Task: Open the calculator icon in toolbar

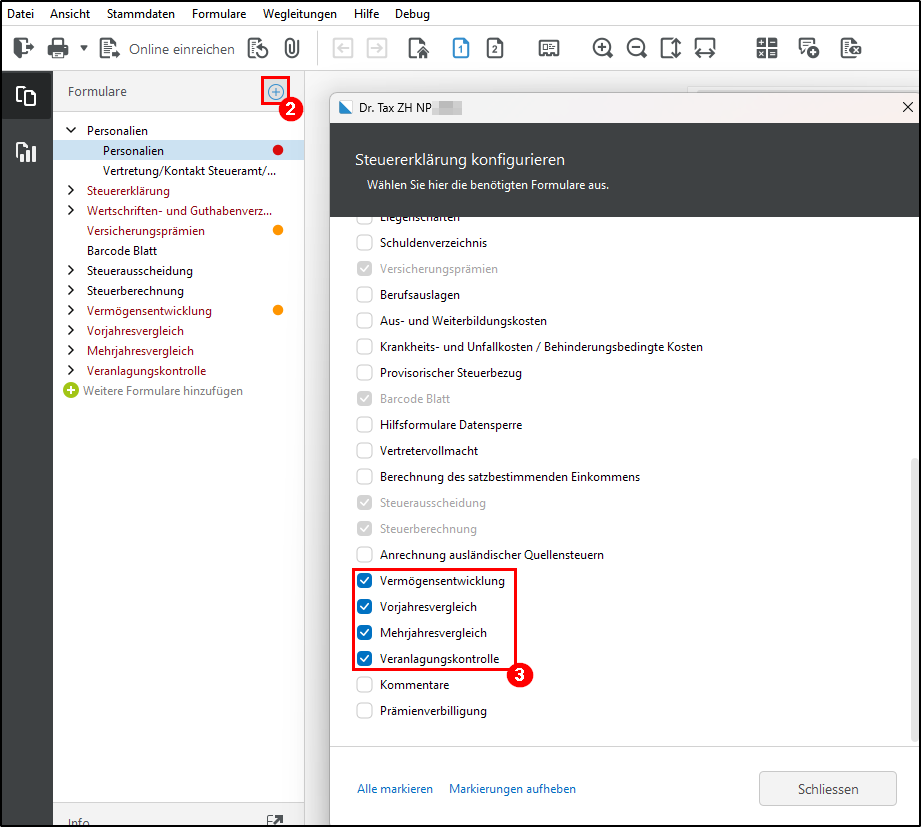Action: (767, 48)
